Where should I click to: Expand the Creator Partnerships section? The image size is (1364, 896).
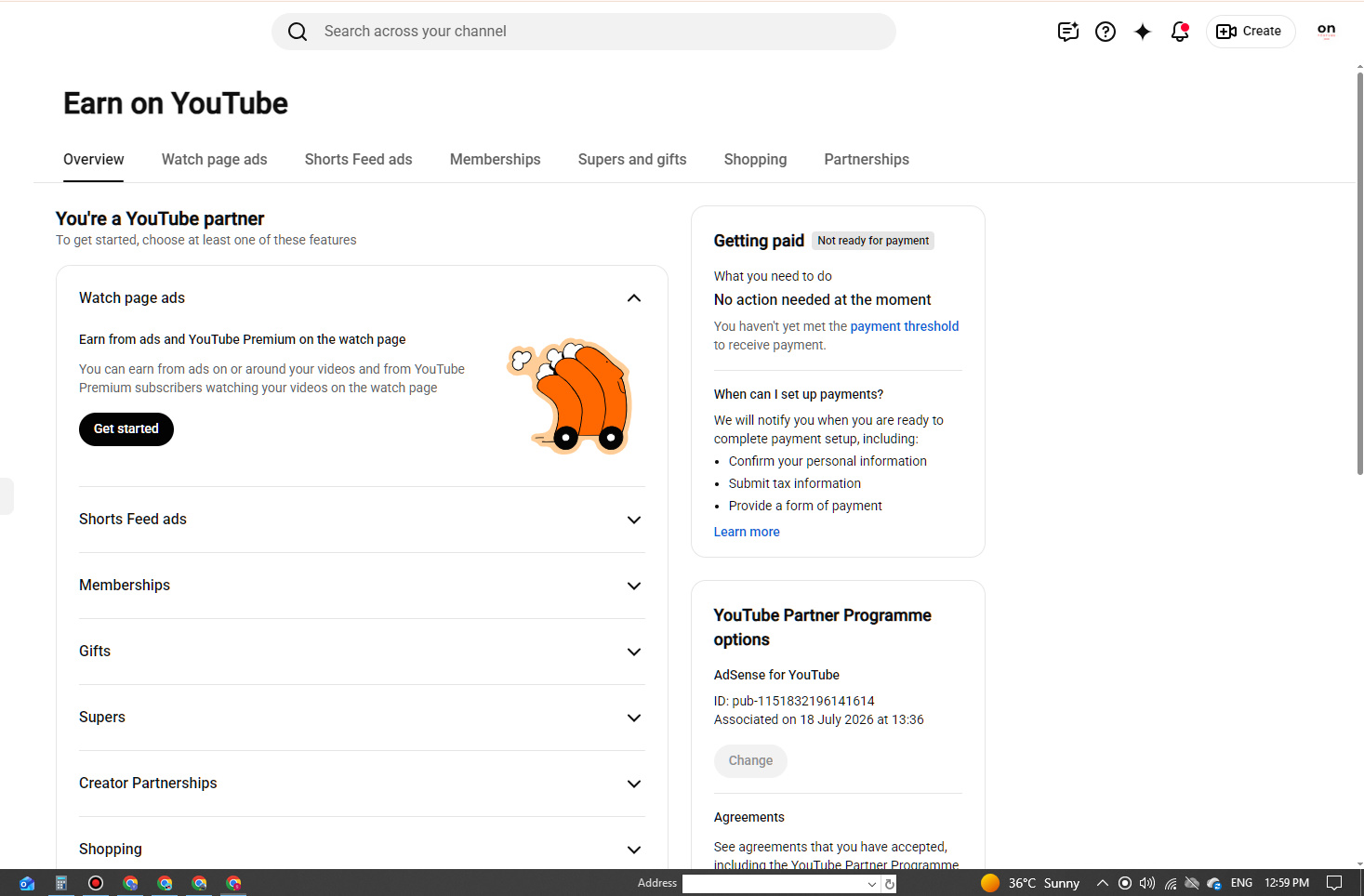tap(634, 784)
